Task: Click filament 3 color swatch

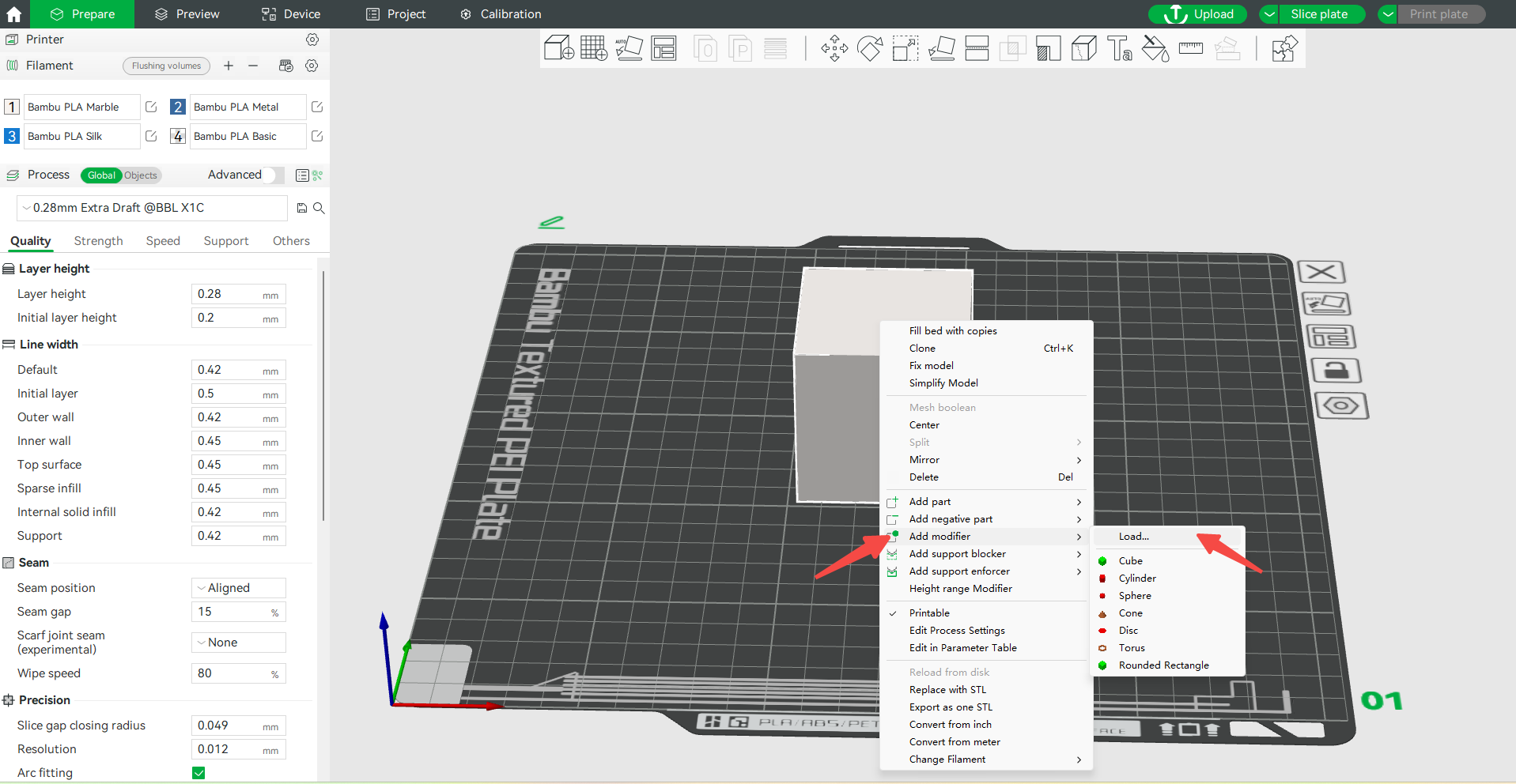Action: 12,136
